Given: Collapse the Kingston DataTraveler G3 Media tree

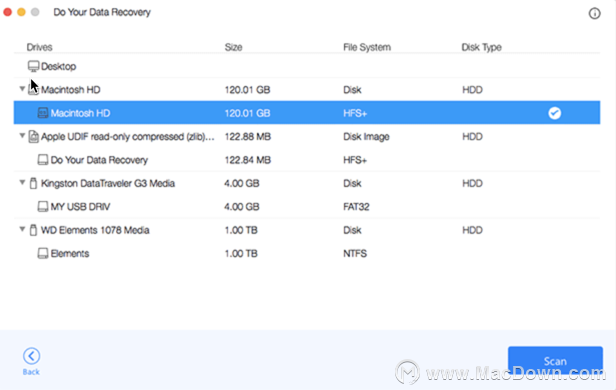Looking at the screenshot, I should 22,183.
